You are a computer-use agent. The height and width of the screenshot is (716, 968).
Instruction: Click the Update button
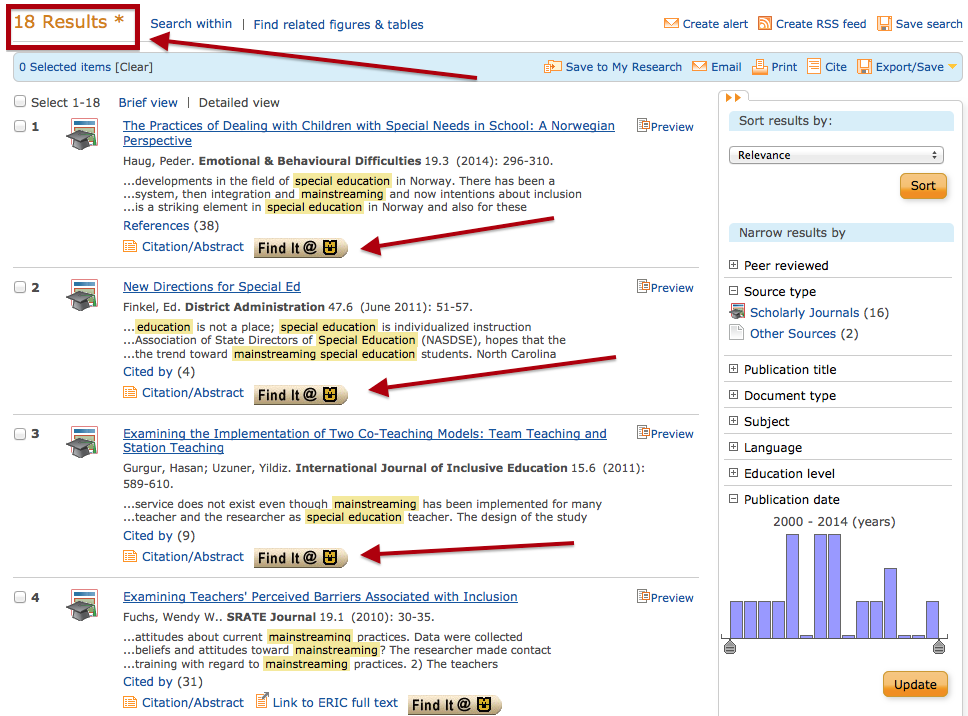point(915,684)
